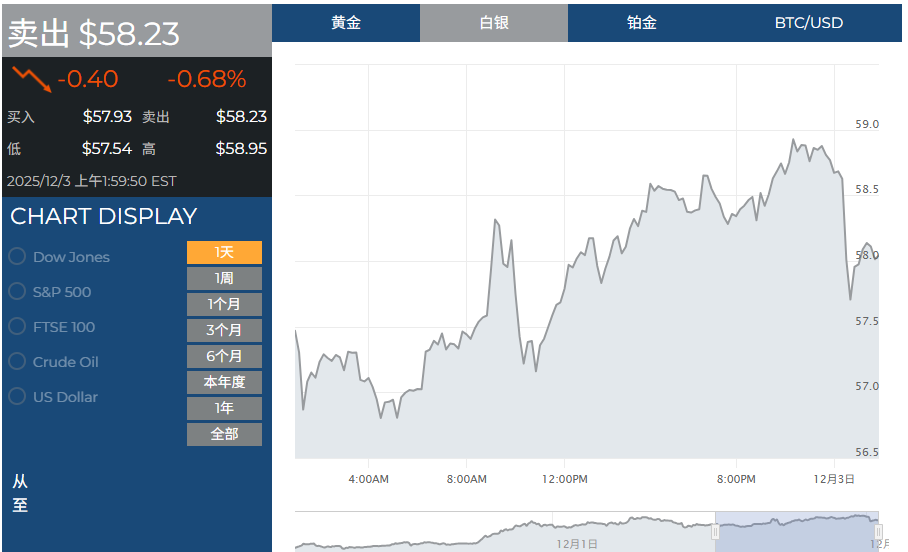The width and height of the screenshot is (908, 552).
Task: Show 全部 historical data
Action: tap(224, 434)
